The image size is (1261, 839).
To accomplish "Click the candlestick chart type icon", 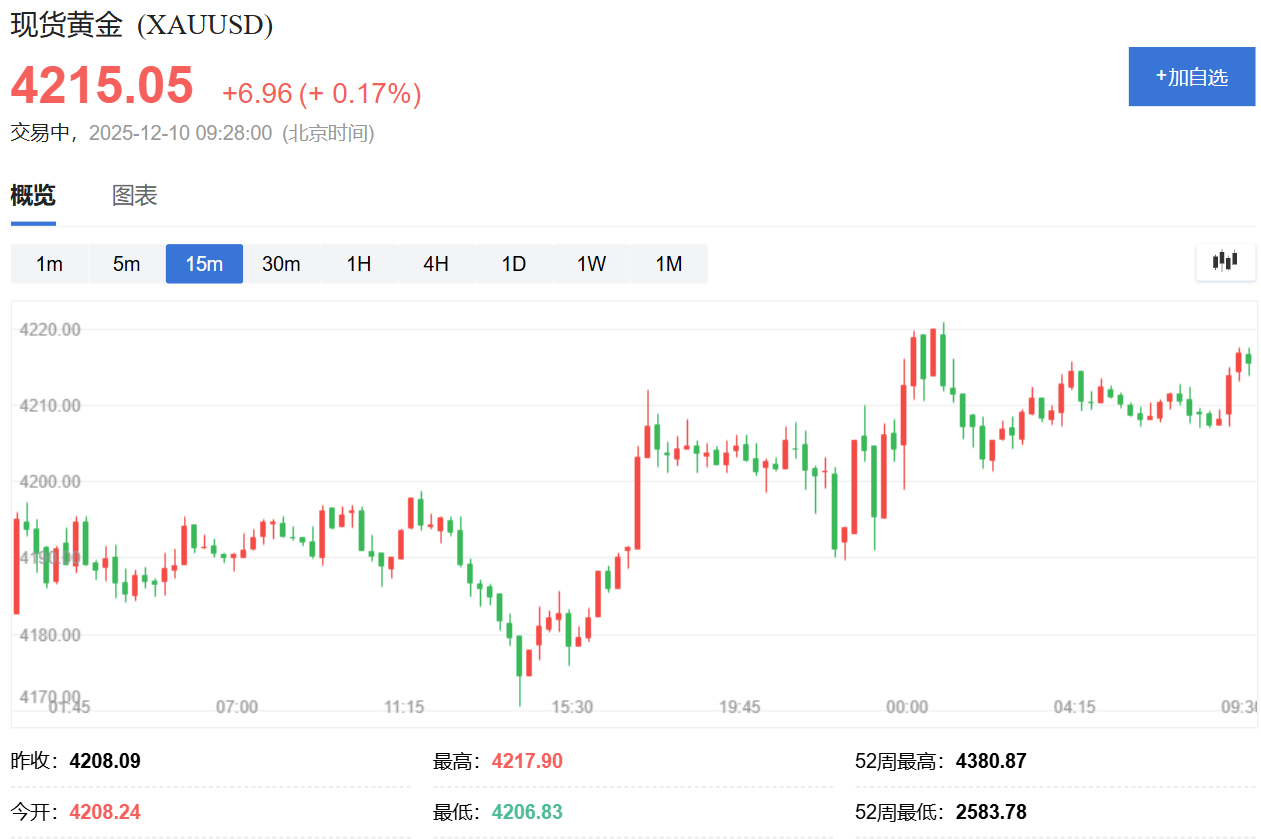I will (1225, 262).
